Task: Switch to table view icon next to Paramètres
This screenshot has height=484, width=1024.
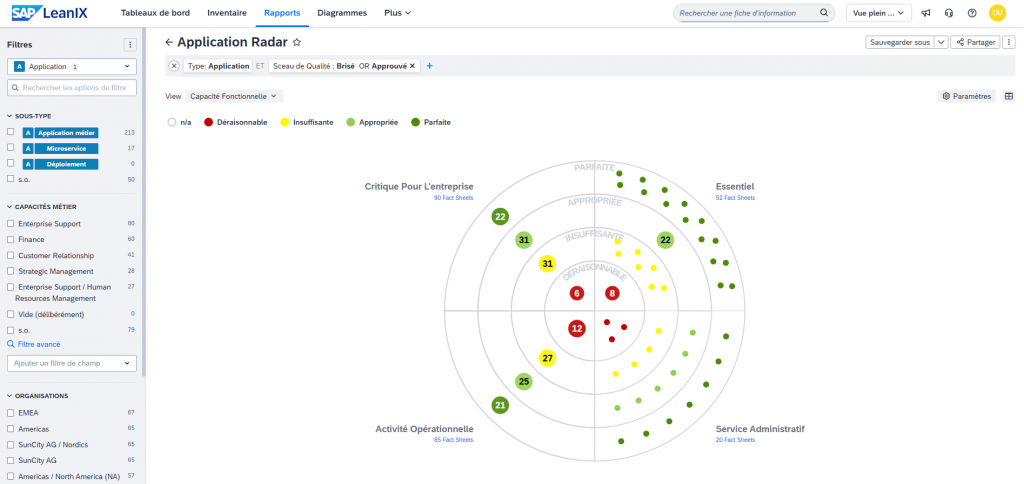Action: pos(1008,96)
